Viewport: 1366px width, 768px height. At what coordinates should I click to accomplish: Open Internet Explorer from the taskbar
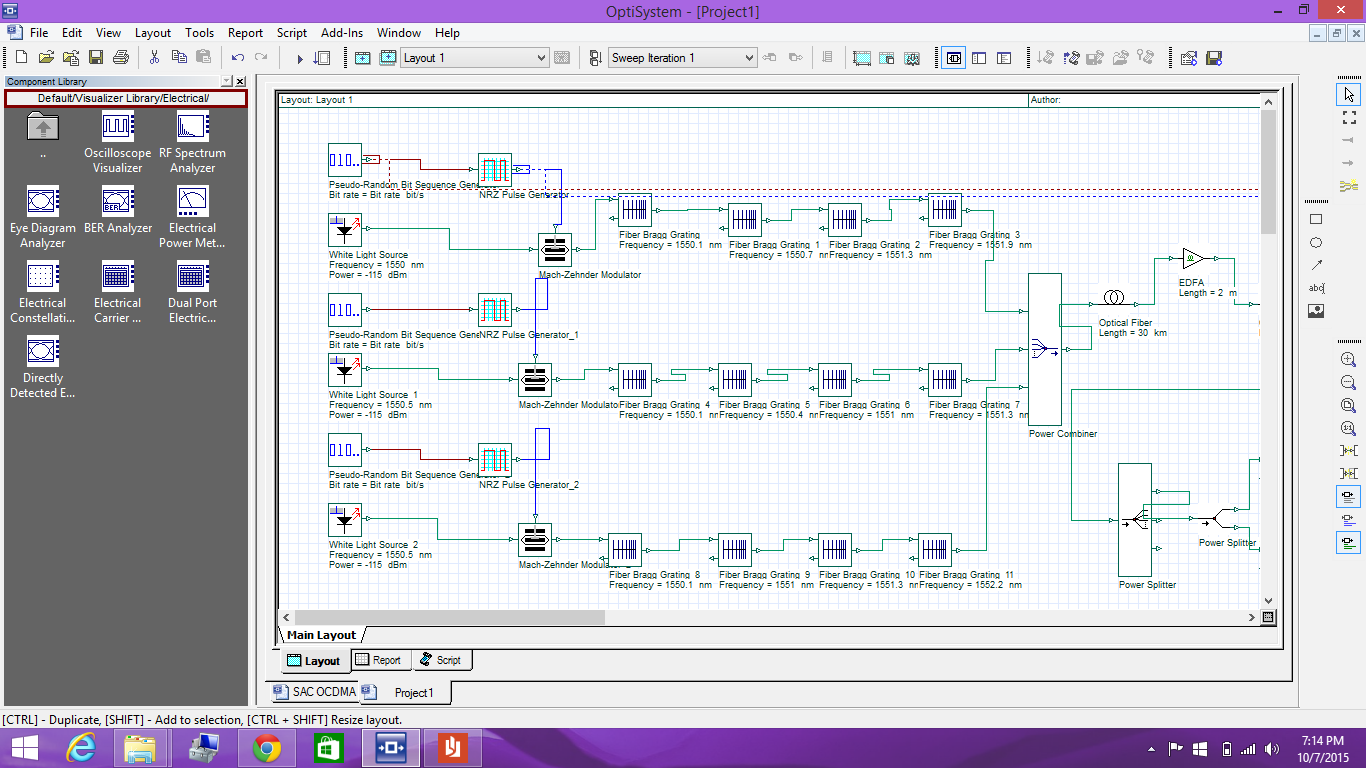[x=81, y=748]
